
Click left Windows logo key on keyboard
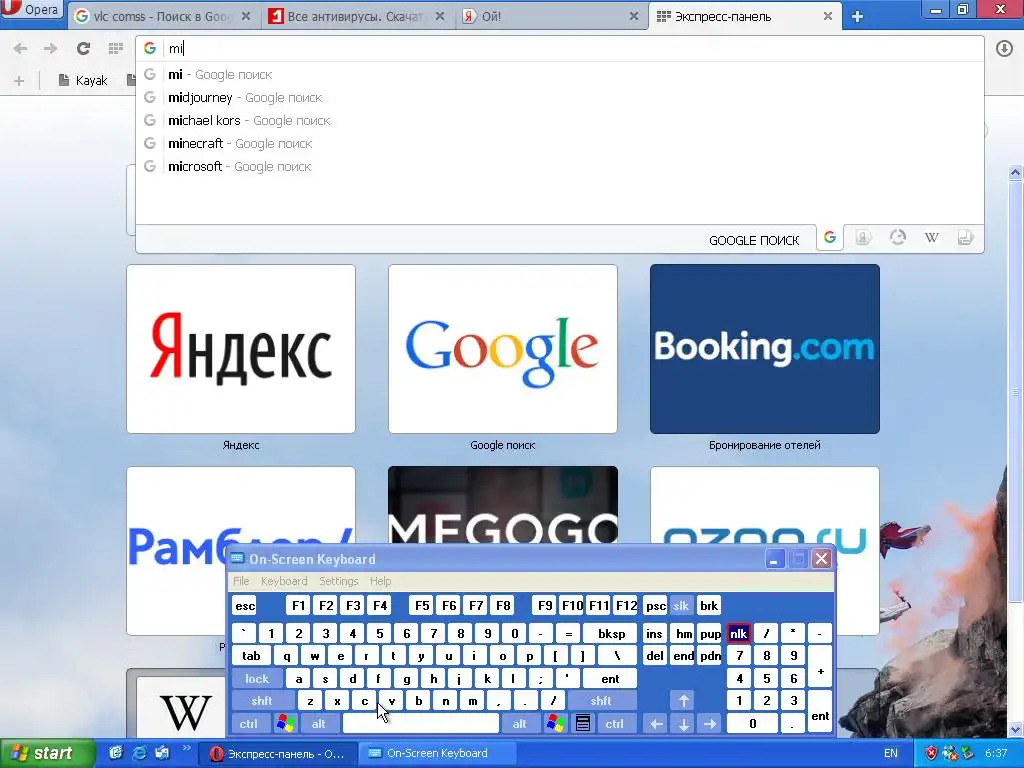point(285,724)
